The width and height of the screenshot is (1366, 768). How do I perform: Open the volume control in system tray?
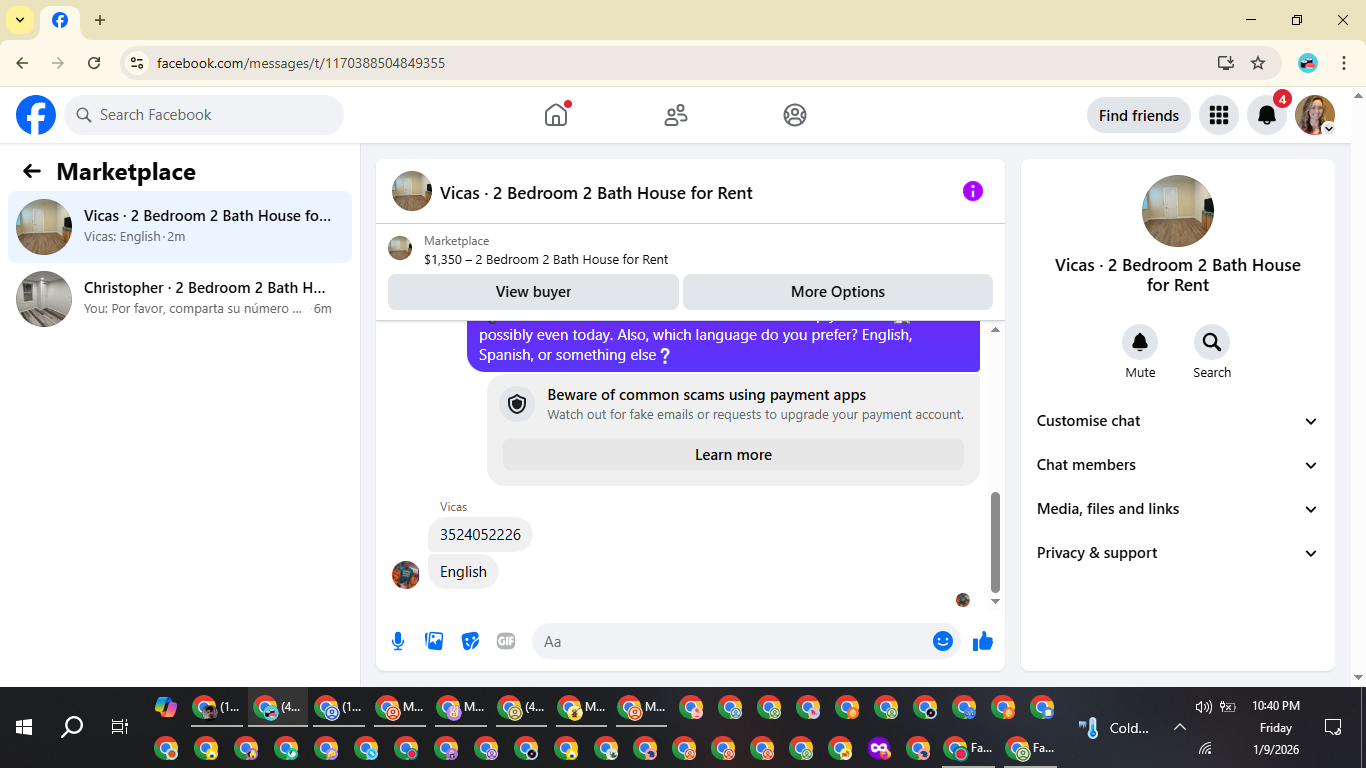pyautogui.click(x=1203, y=707)
